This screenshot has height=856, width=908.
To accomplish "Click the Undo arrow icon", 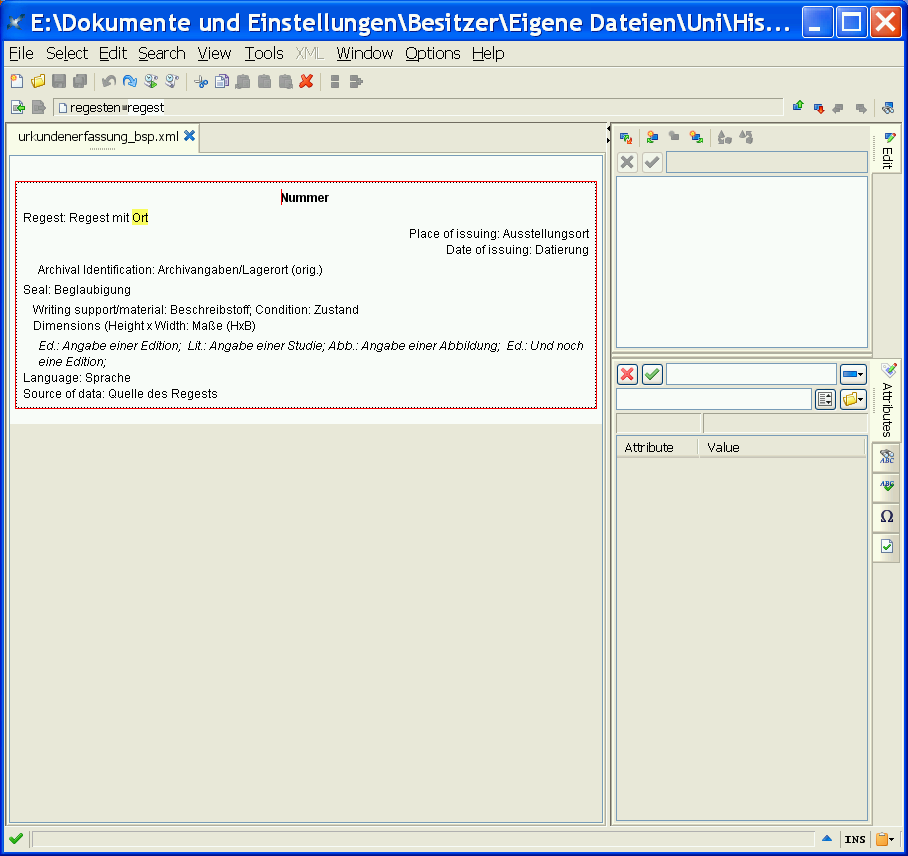I will [x=109, y=82].
